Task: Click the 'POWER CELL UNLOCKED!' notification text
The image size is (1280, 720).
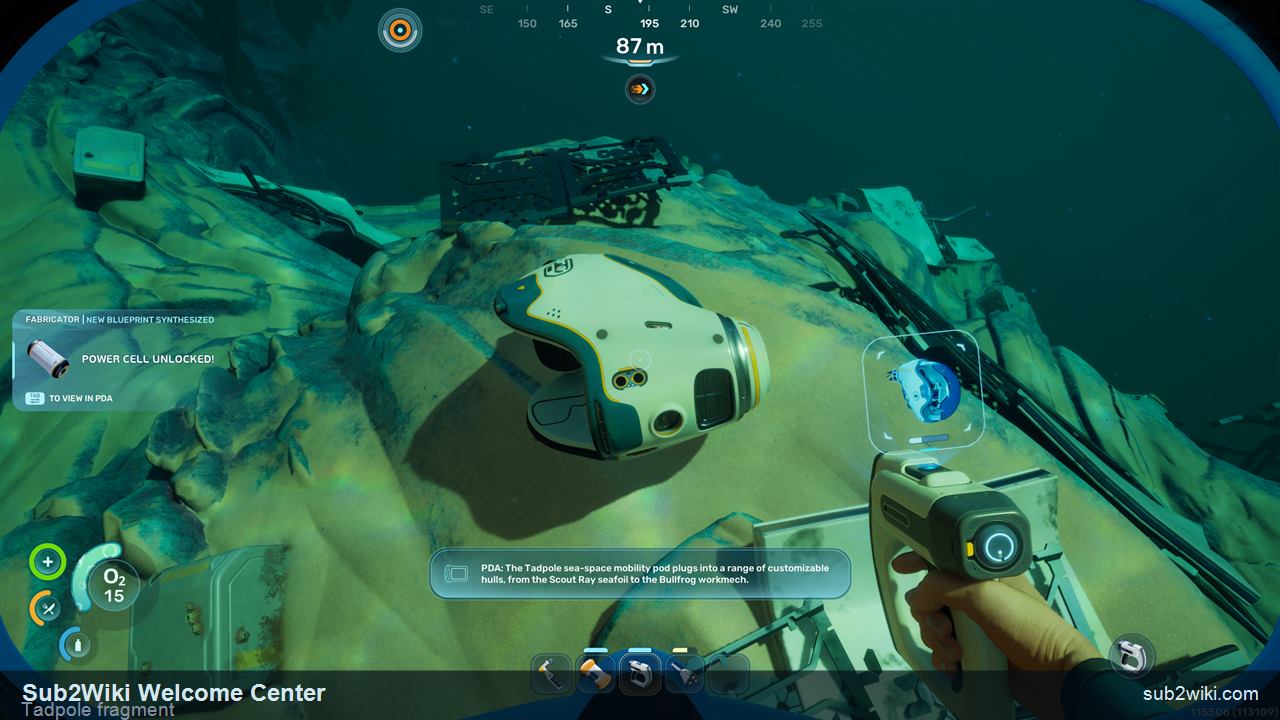Action: pos(148,359)
